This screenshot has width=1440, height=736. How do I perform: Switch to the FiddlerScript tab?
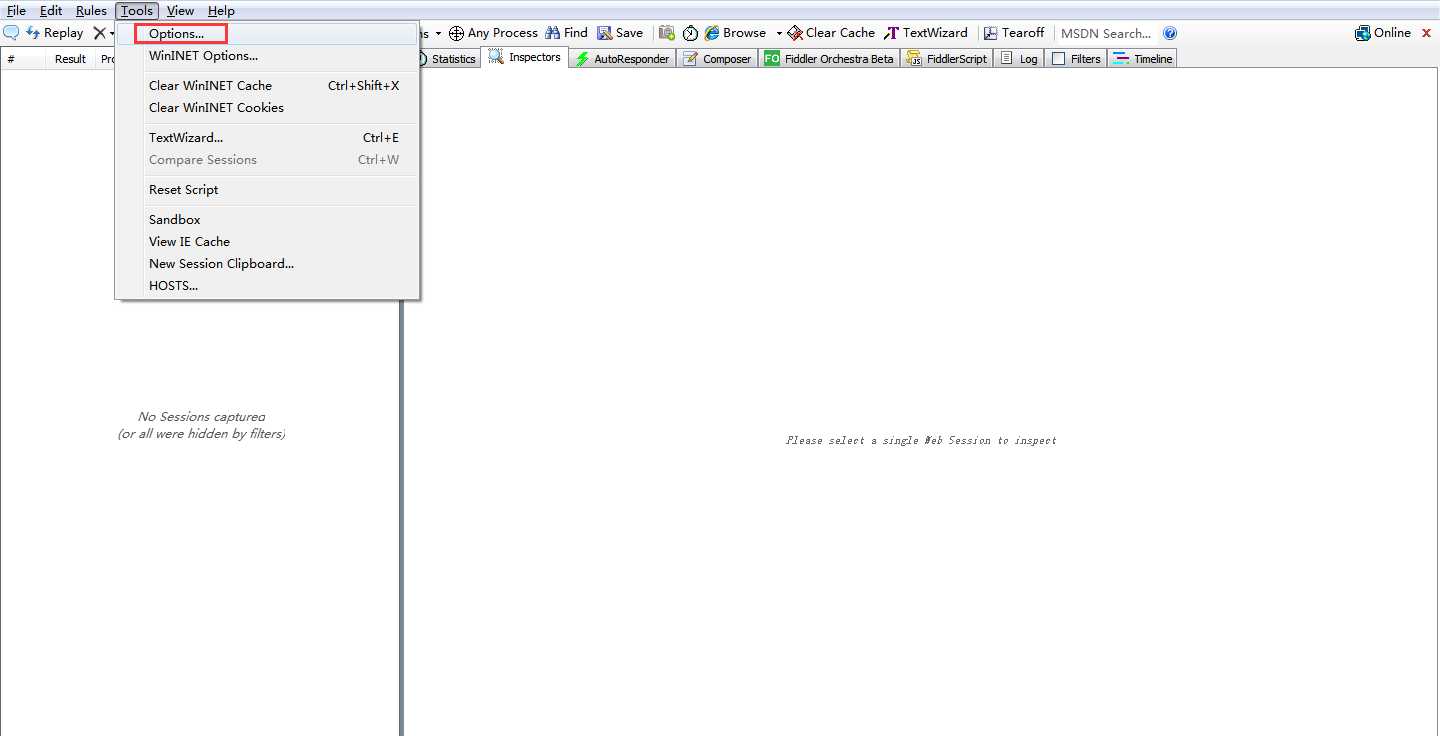pos(946,59)
